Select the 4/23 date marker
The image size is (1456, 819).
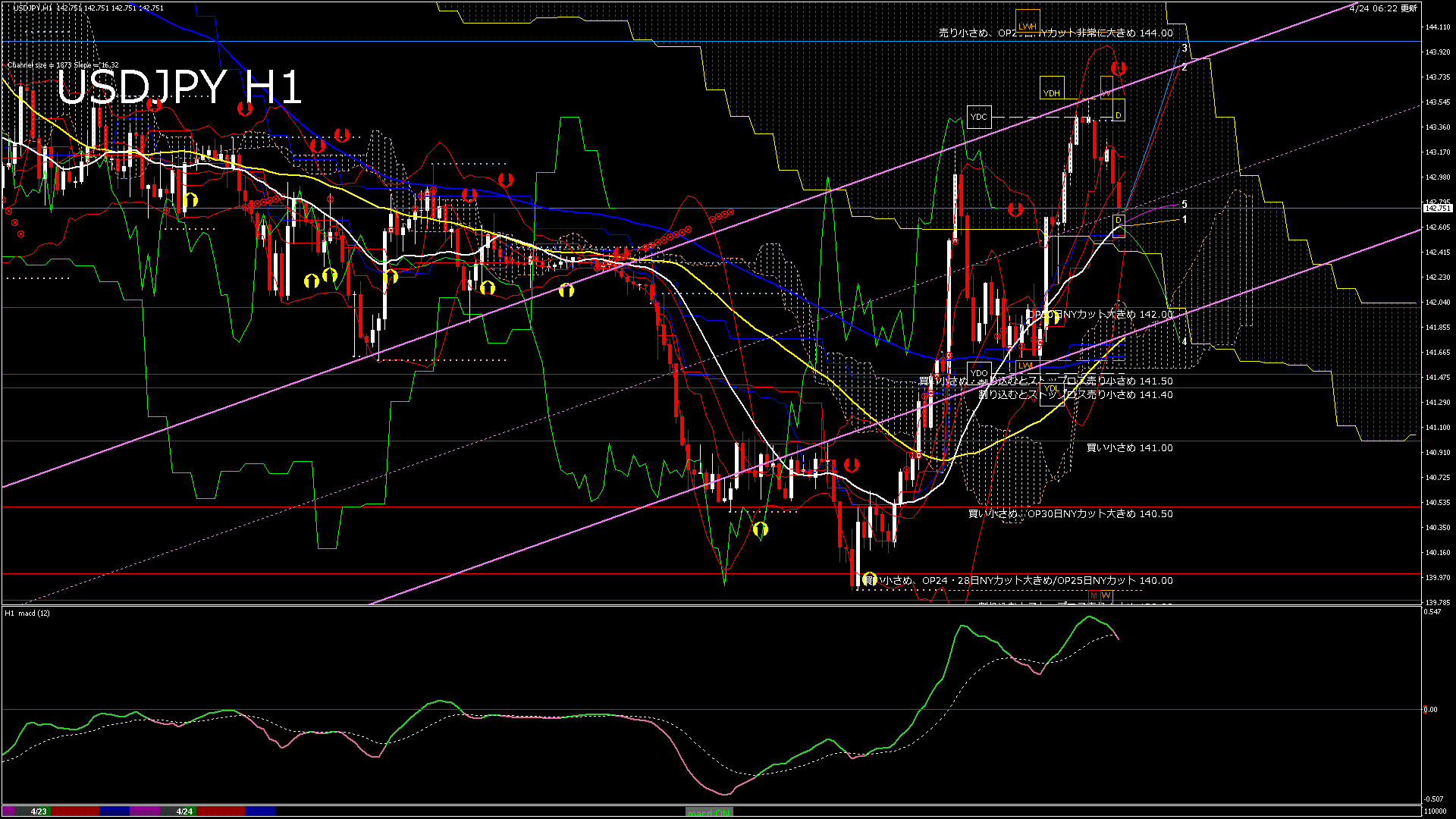point(39,811)
